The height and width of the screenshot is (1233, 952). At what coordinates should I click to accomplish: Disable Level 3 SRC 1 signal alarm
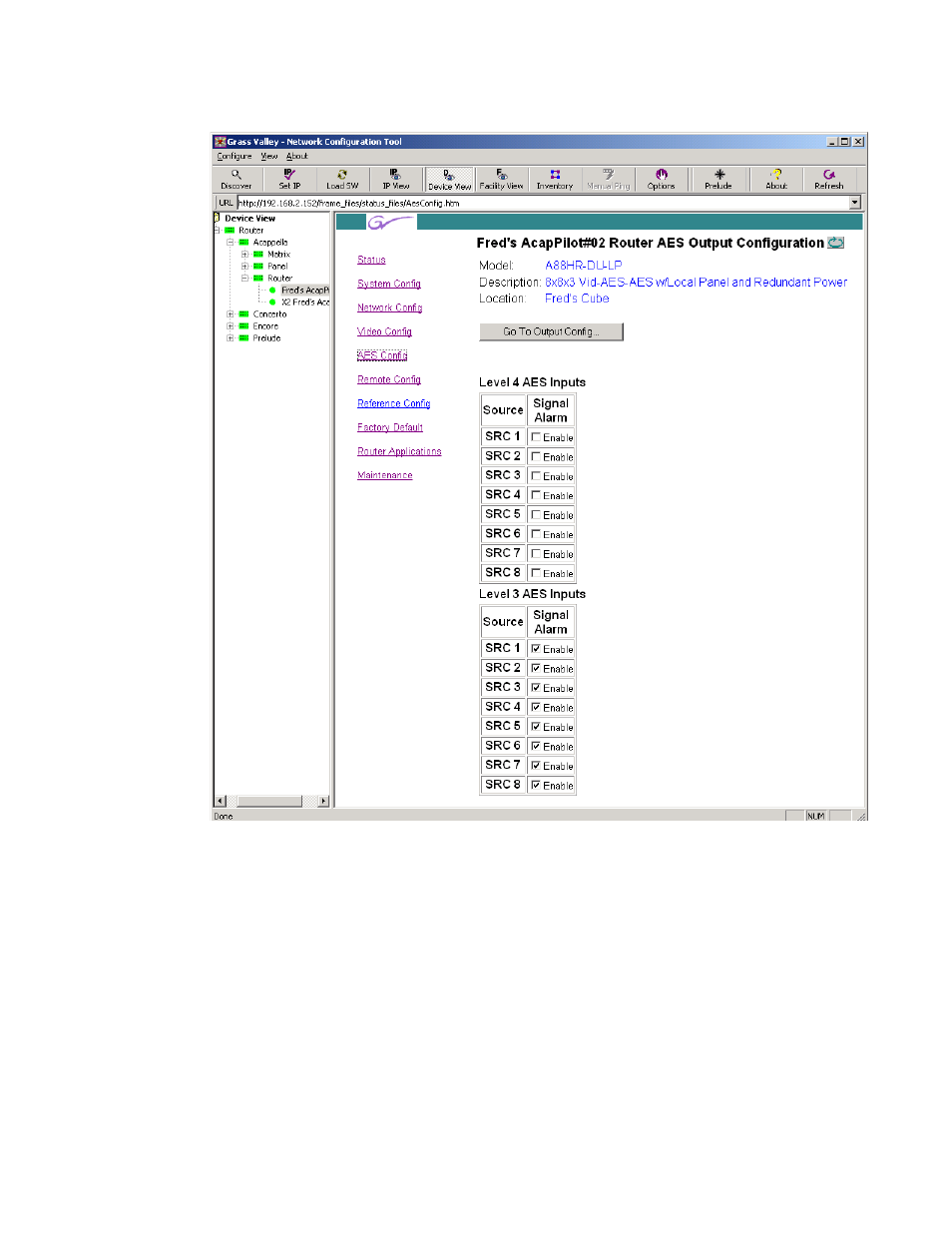[x=536, y=649]
